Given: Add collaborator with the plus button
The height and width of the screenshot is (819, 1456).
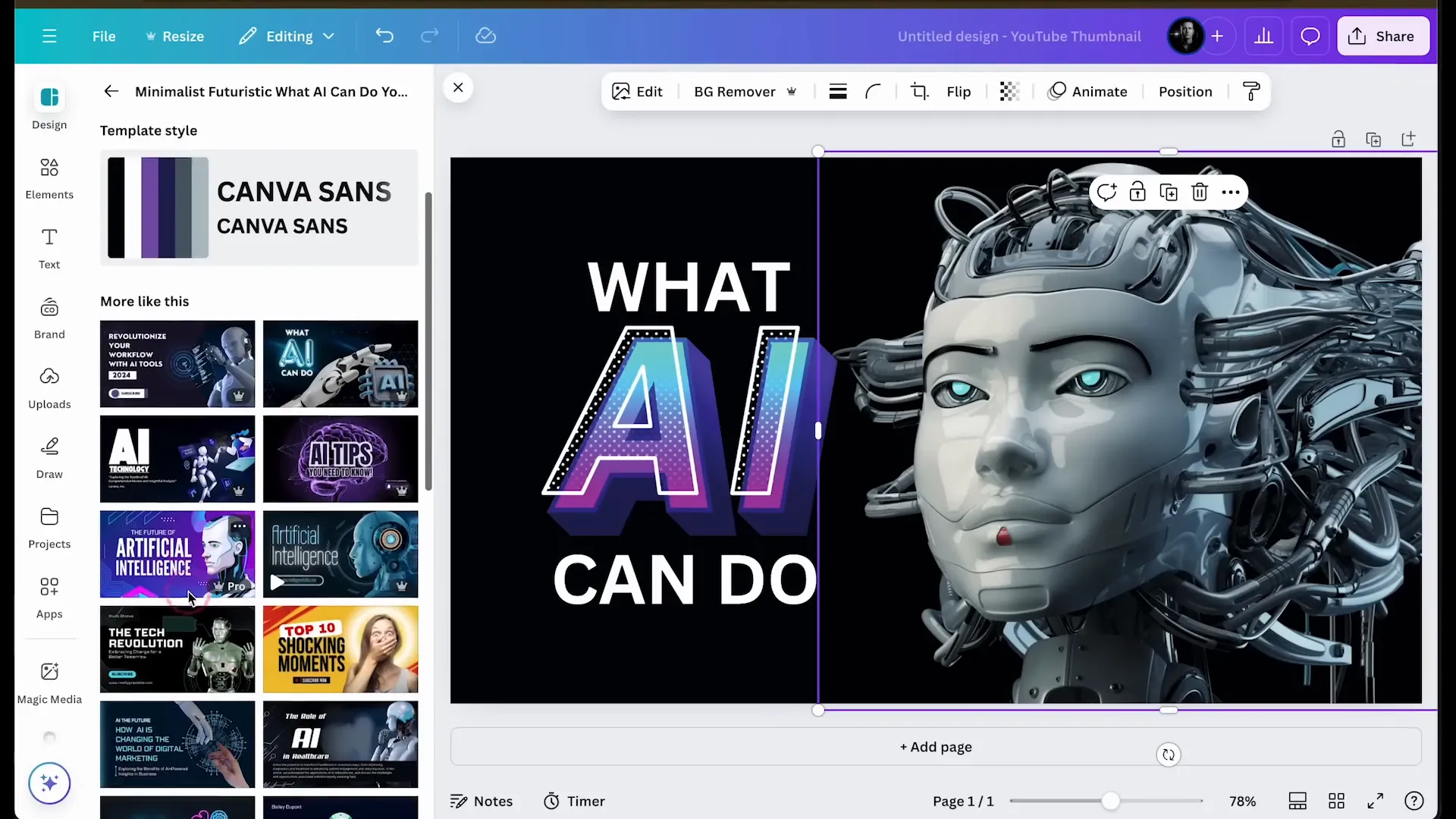Looking at the screenshot, I should tap(1217, 36).
